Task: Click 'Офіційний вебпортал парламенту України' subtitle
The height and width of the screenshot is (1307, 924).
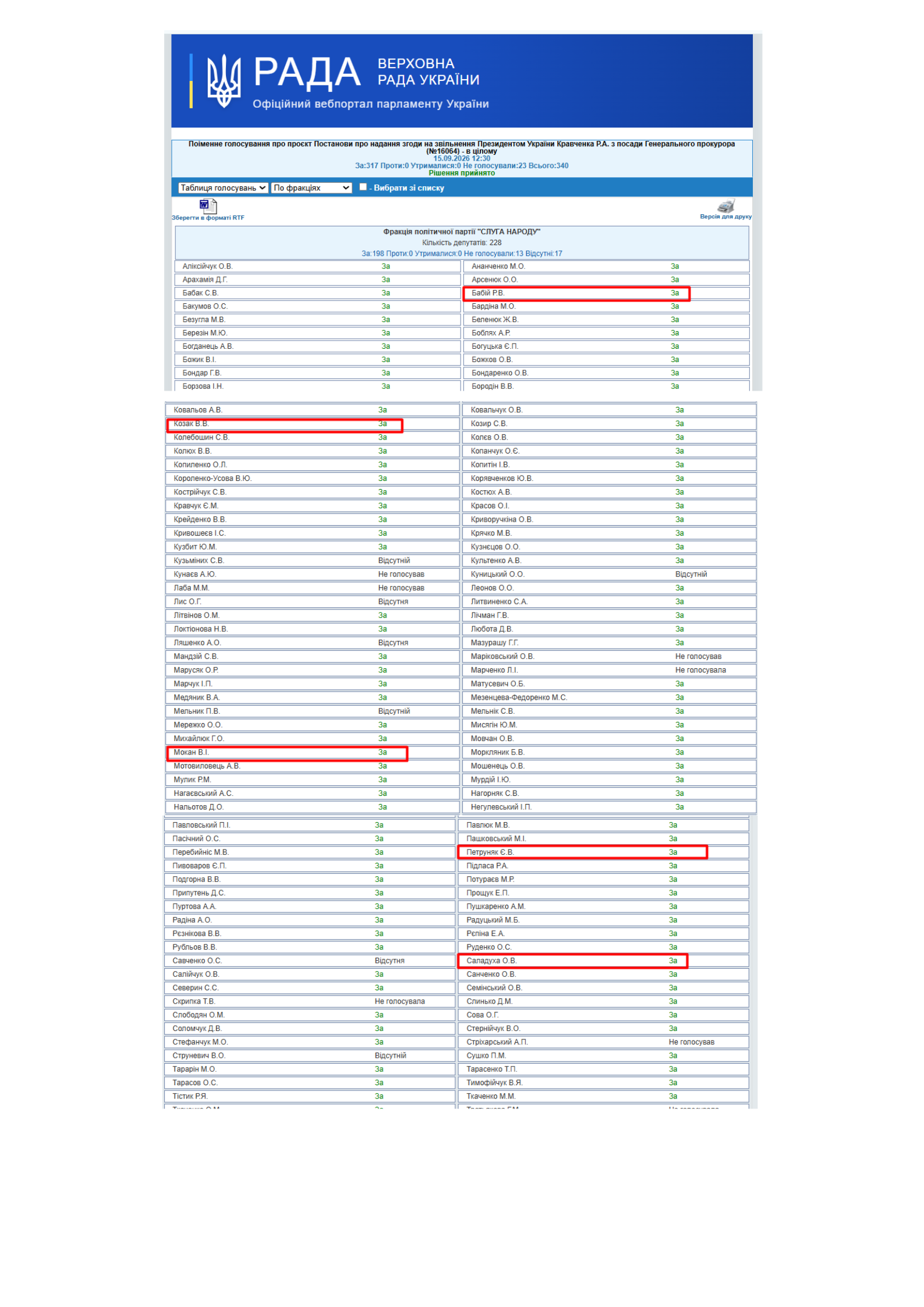Action: 370,104
